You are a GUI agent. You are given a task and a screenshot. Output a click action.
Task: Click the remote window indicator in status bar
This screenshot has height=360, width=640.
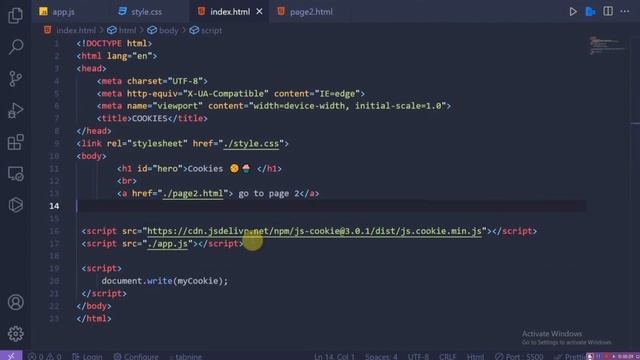(x=11, y=356)
